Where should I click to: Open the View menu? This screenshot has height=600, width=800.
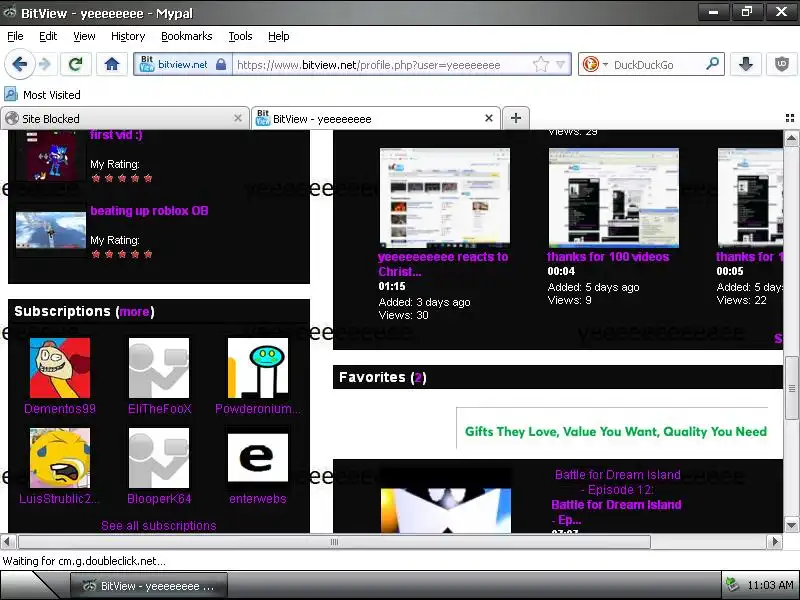84,36
